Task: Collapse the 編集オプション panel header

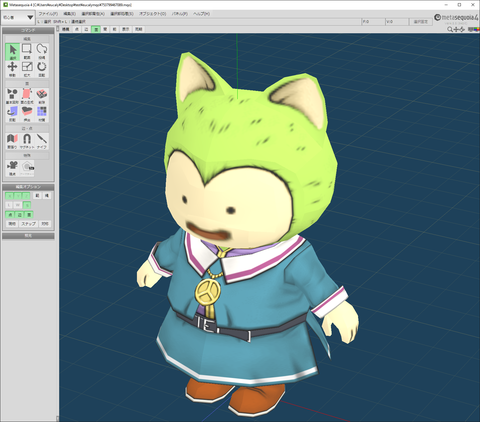Action: click(28, 187)
